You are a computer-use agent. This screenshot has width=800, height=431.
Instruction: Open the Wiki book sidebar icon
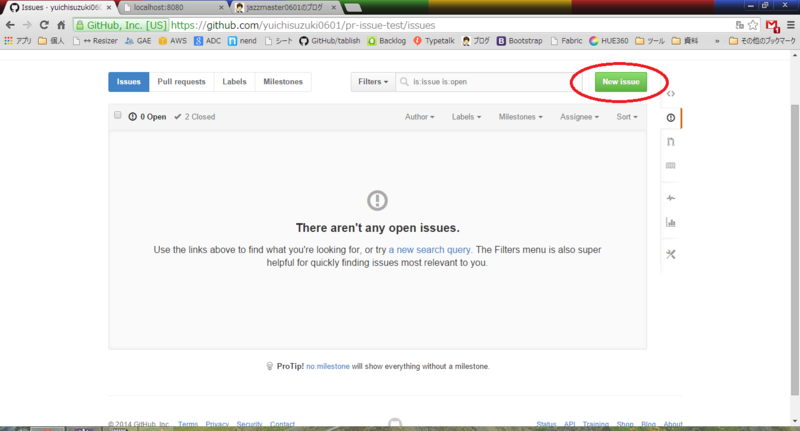(670, 165)
